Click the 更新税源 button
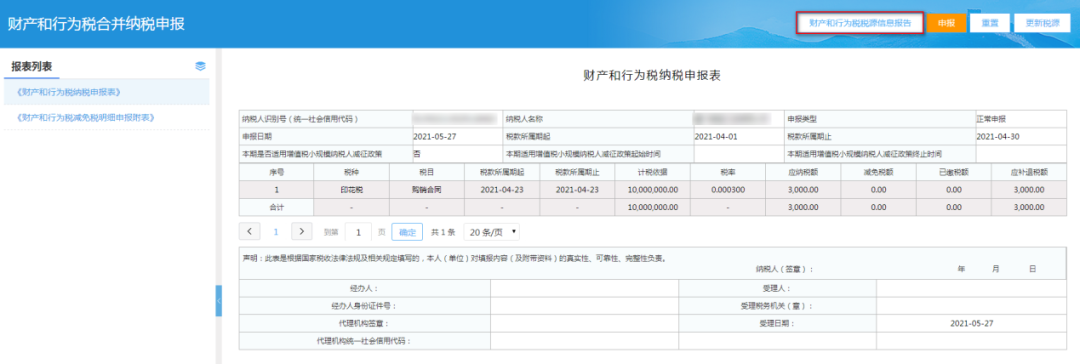 (1042, 23)
